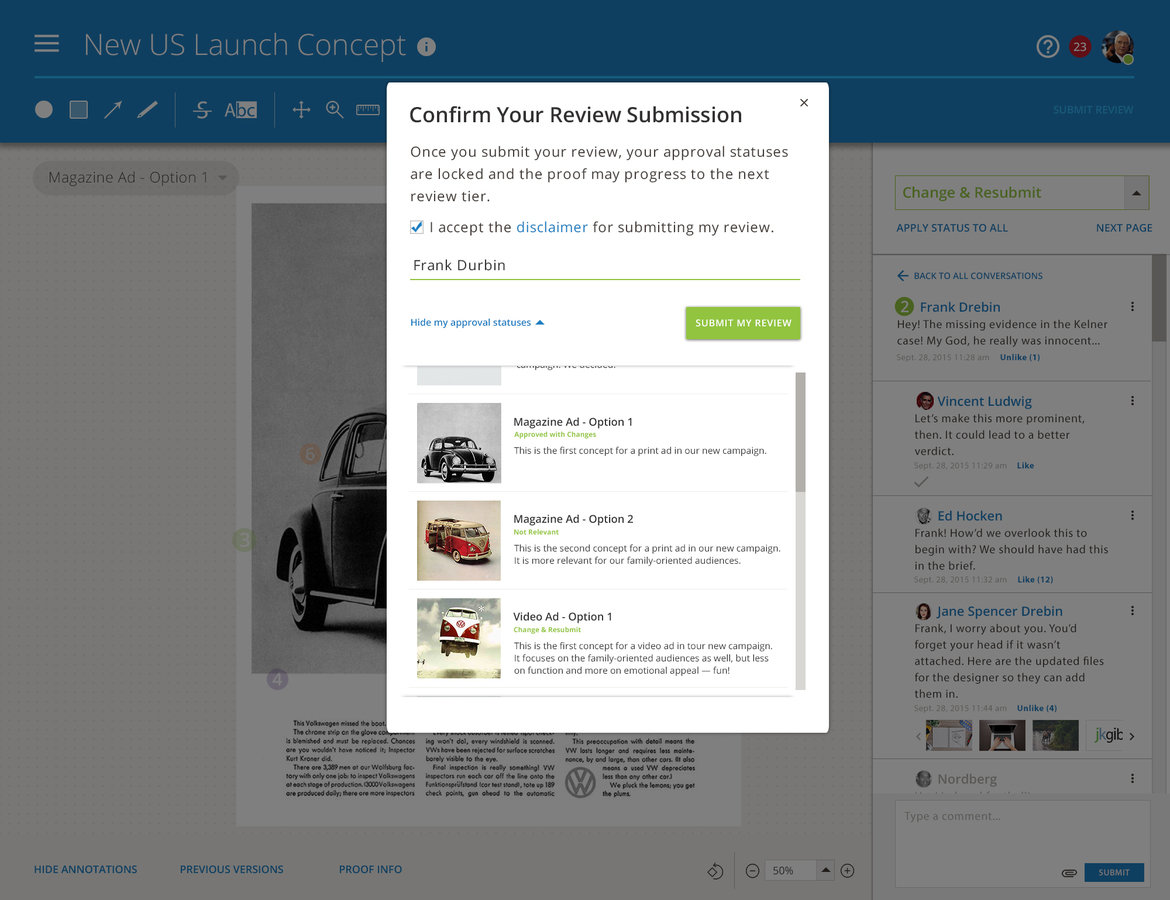Open options menu for Ed Hocken comment
The height and width of the screenshot is (900, 1170).
point(1132,516)
